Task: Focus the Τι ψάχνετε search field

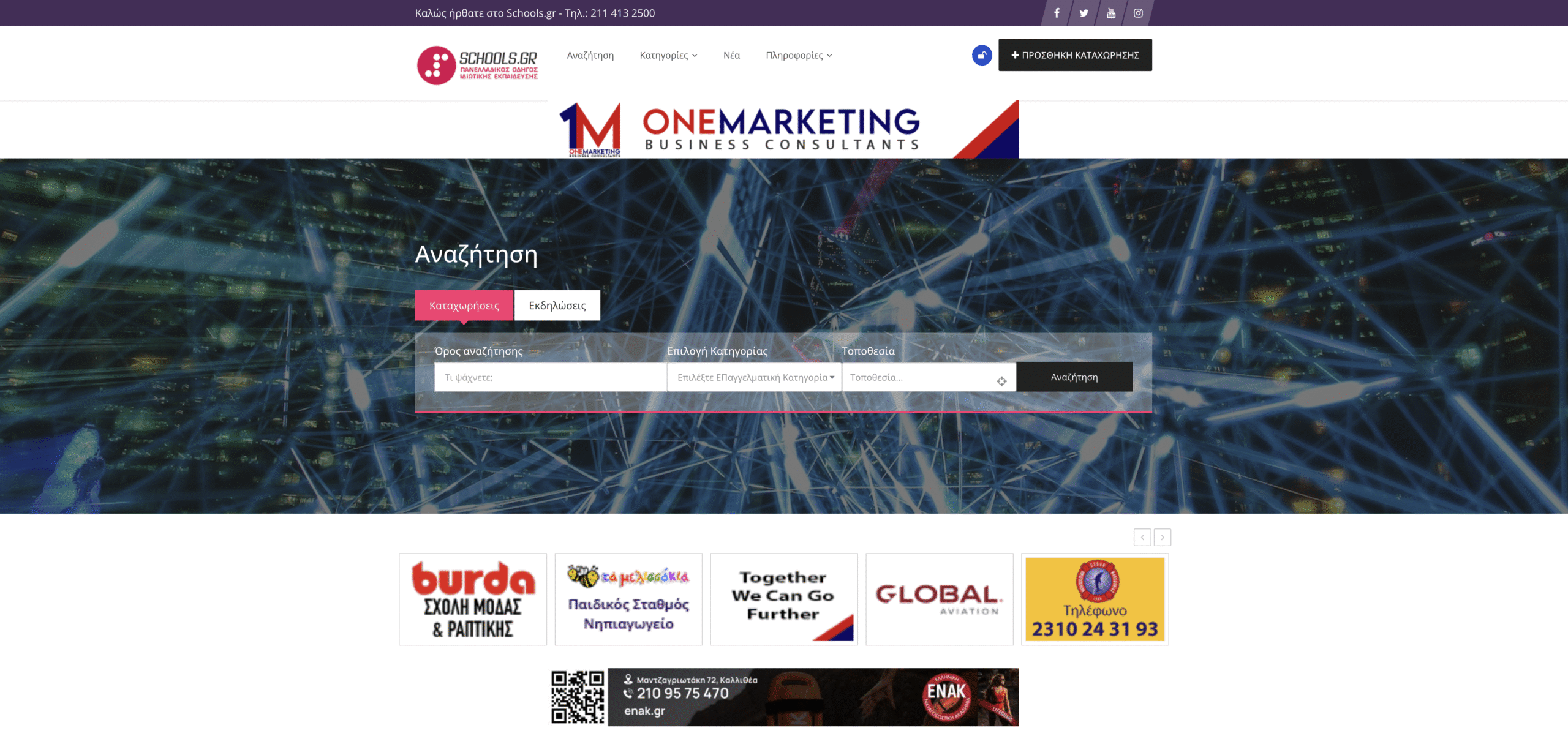Action: coord(550,377)
